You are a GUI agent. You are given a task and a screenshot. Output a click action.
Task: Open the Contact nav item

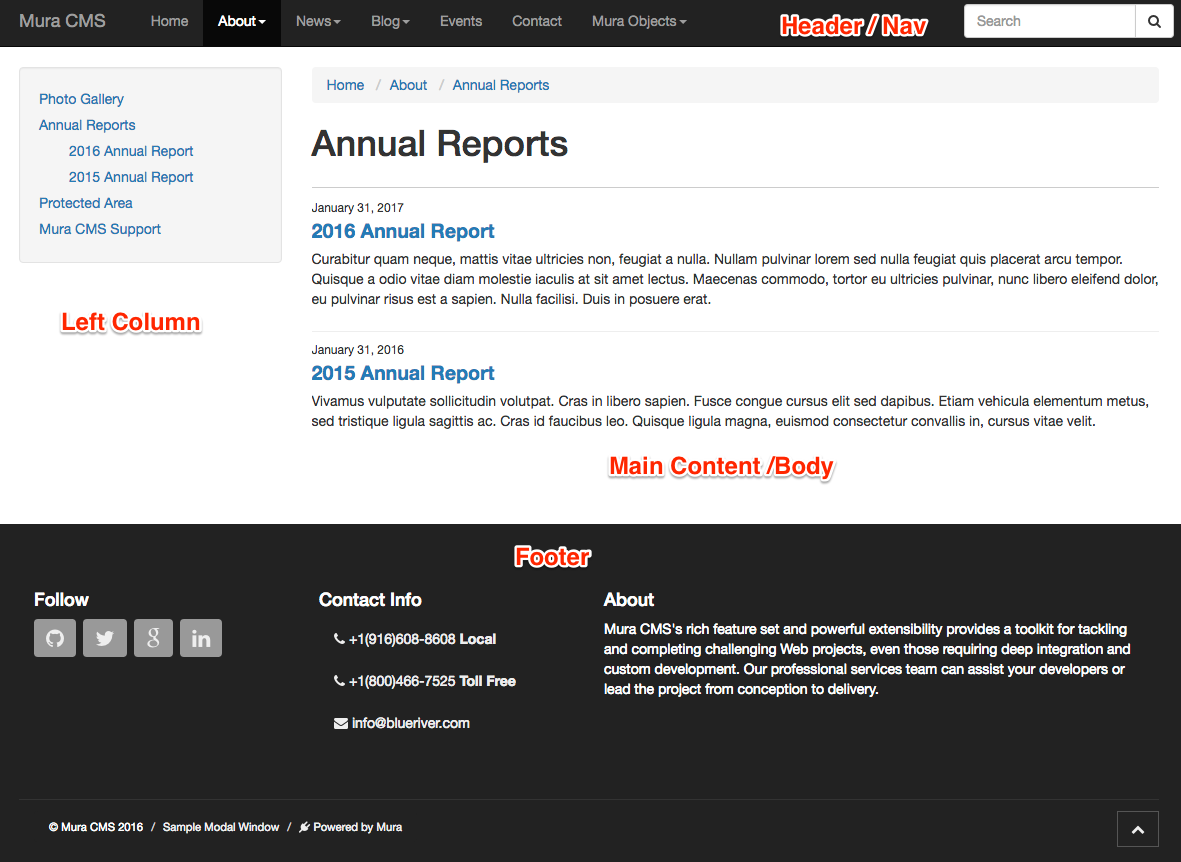click(537, 22)
